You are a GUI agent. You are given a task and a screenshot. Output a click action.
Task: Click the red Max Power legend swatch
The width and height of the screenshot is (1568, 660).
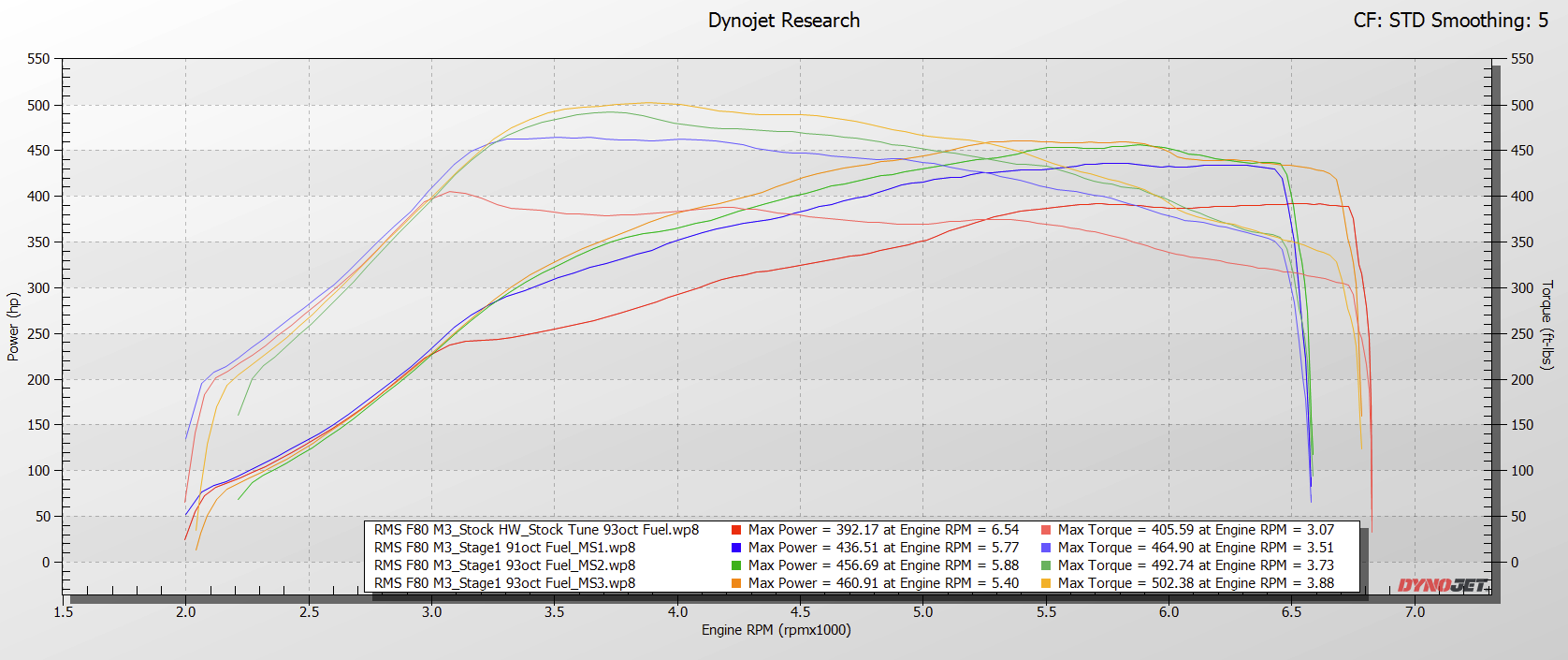(x=736, y=530)
